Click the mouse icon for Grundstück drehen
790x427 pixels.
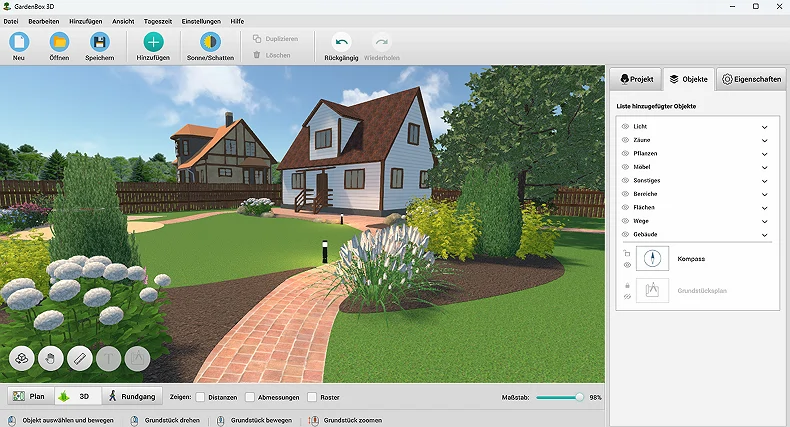coord(135,420)
